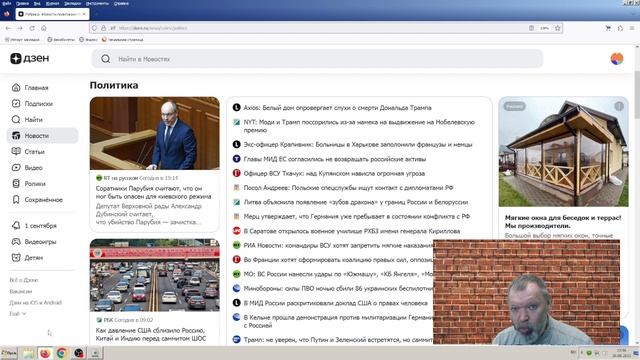Open reader view icon in address bar

531,28
